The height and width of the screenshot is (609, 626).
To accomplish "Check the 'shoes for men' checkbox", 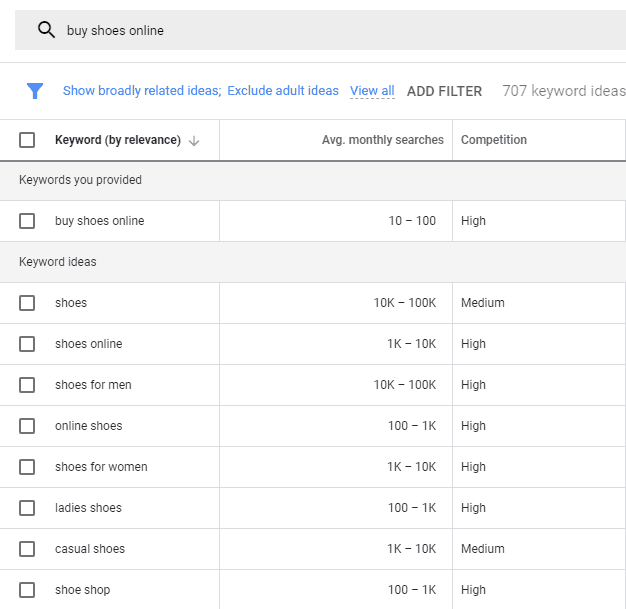I will click(27, 385).
